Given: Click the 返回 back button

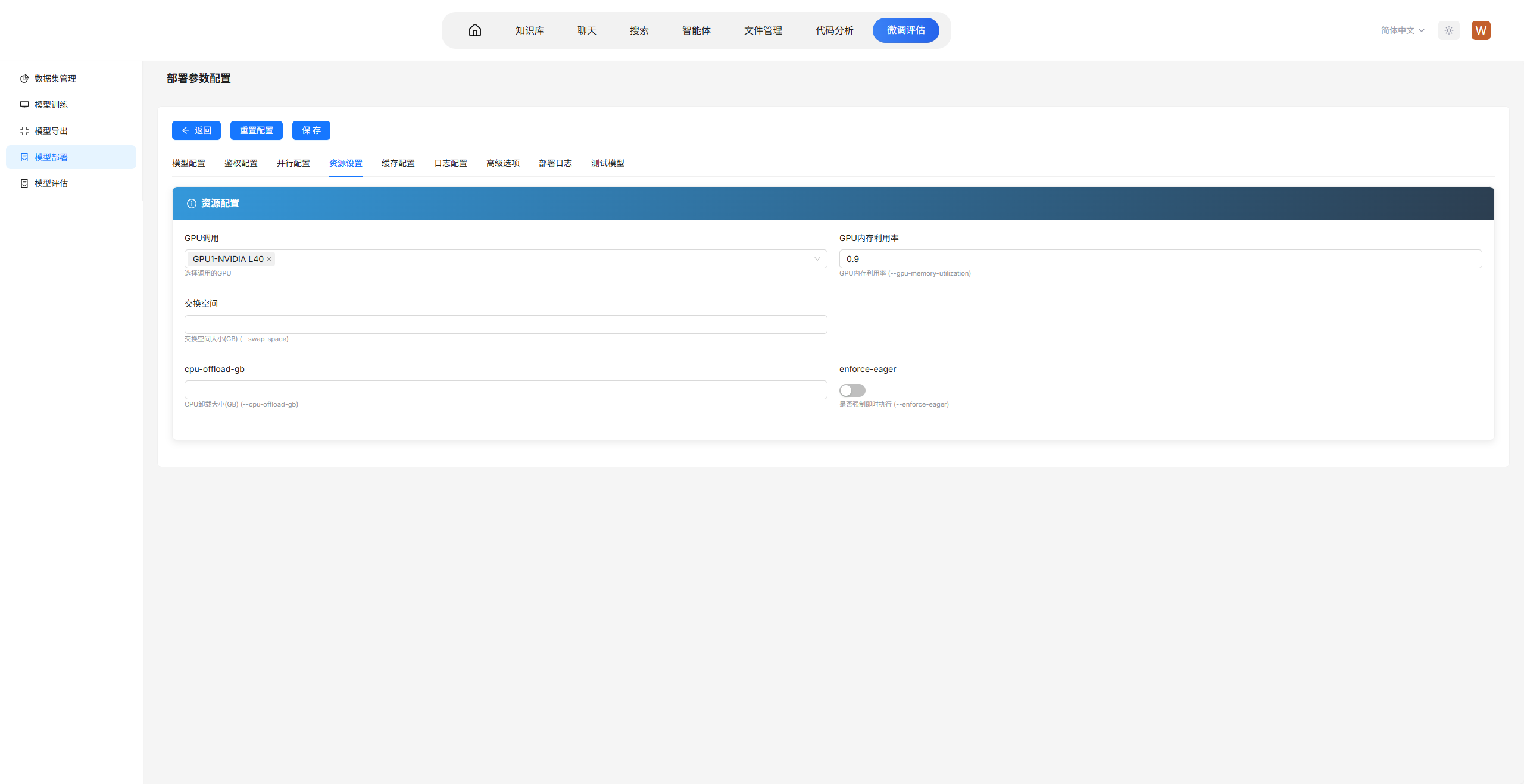Looking at the screenshot, I should click(x=196, y=130).
